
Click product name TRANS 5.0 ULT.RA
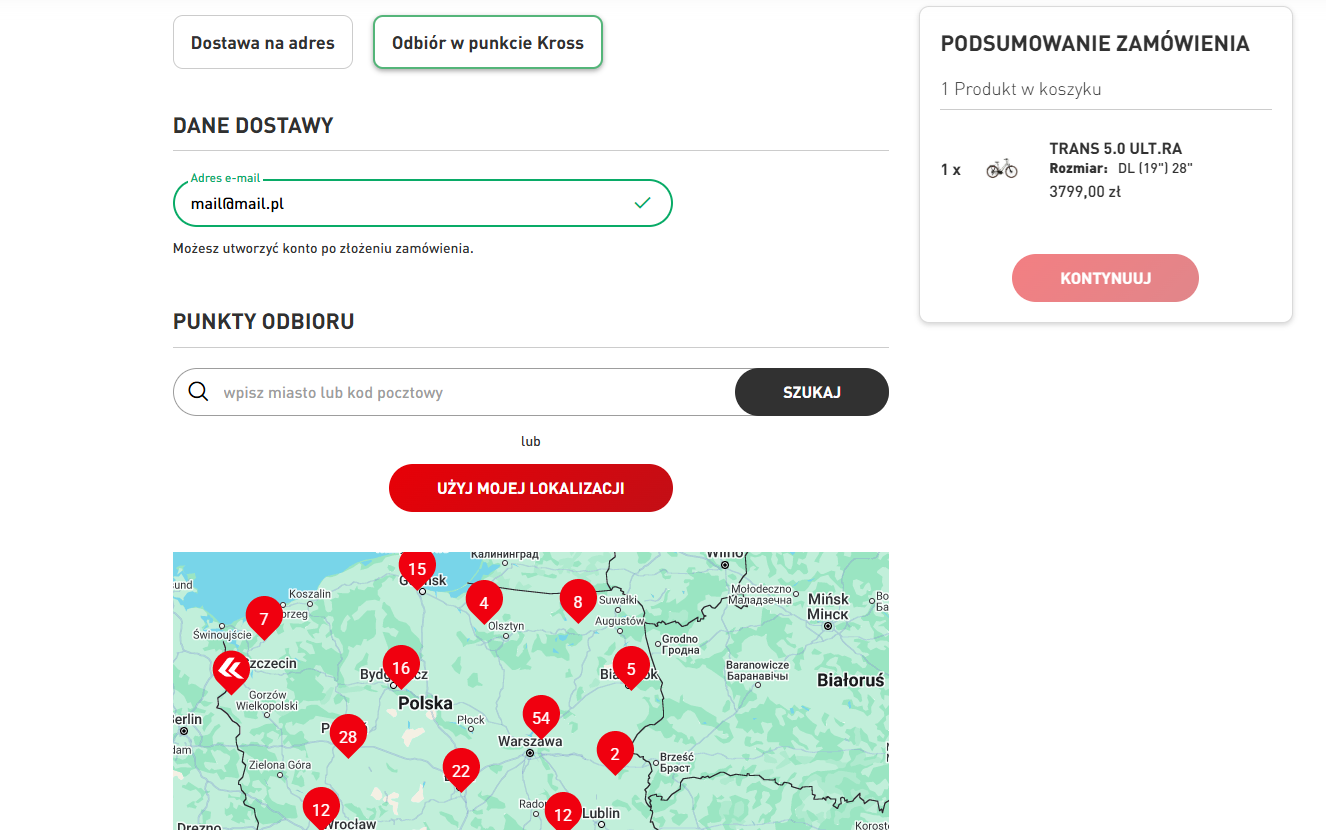coord(1116,149)
